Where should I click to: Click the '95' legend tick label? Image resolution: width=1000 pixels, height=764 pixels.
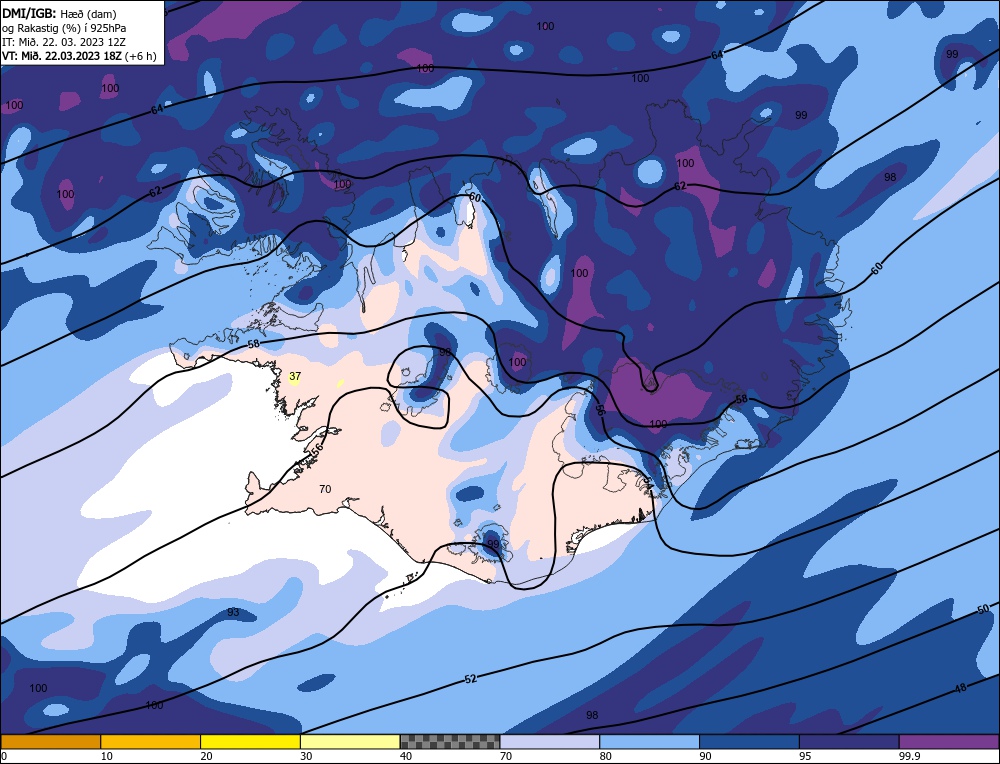pos(805,756)
